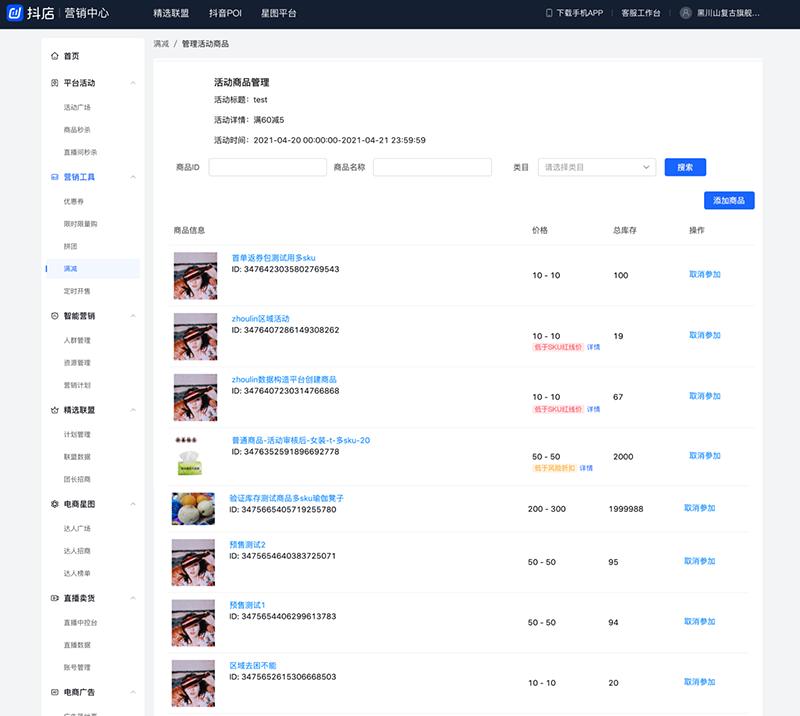
Task: Click 详情 link under 低于风险折扣 tag
Action: click(586, 468)
